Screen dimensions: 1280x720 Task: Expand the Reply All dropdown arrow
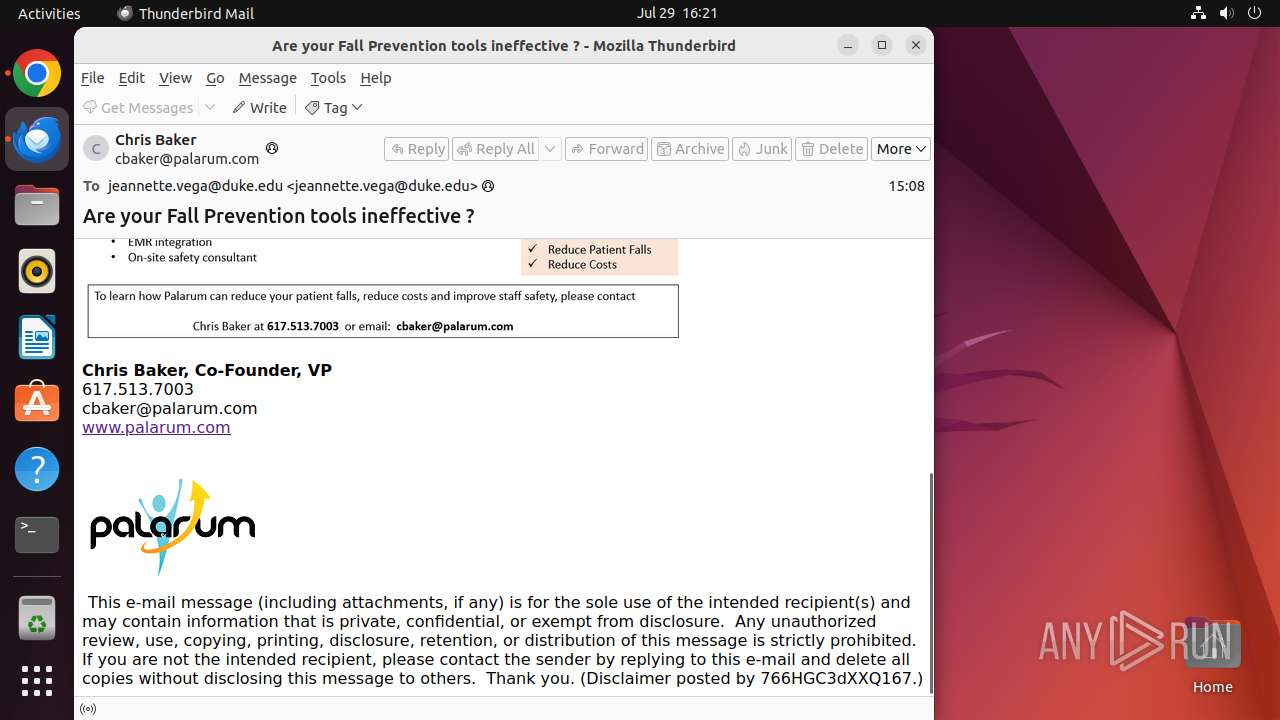click(x=550, y=149)
